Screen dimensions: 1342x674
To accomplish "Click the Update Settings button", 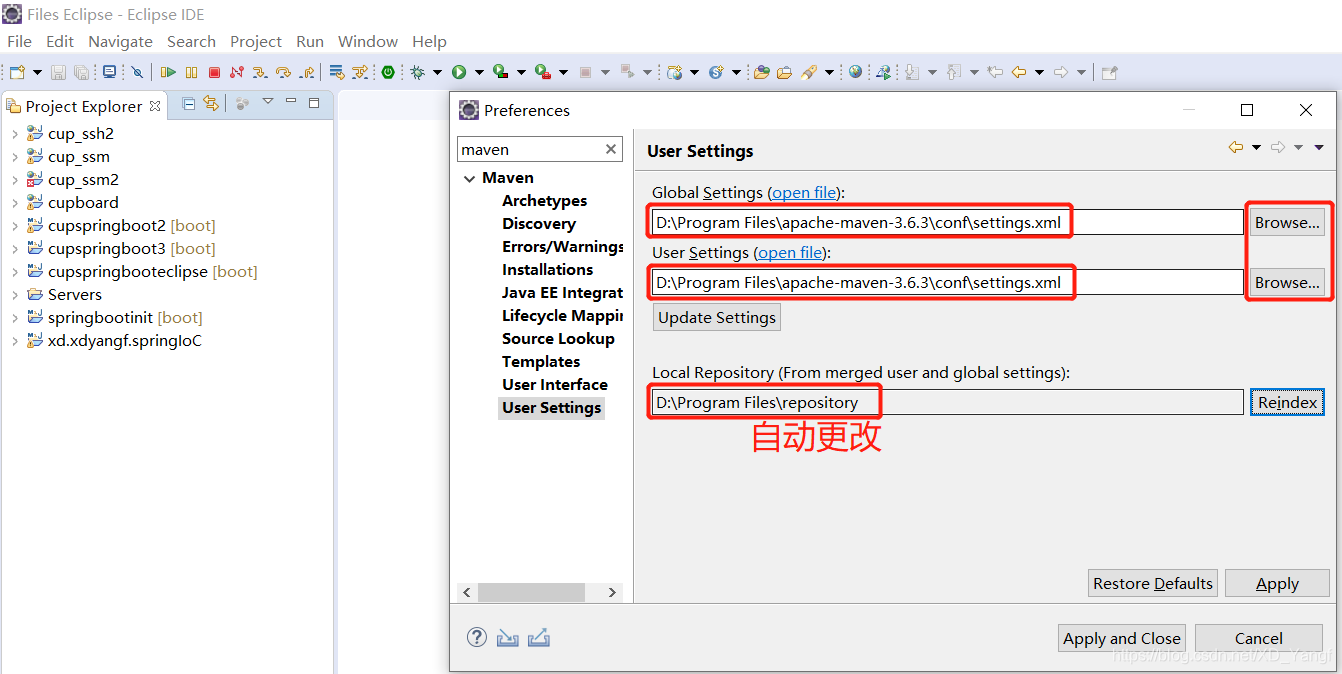I will [x=717, y=317].
